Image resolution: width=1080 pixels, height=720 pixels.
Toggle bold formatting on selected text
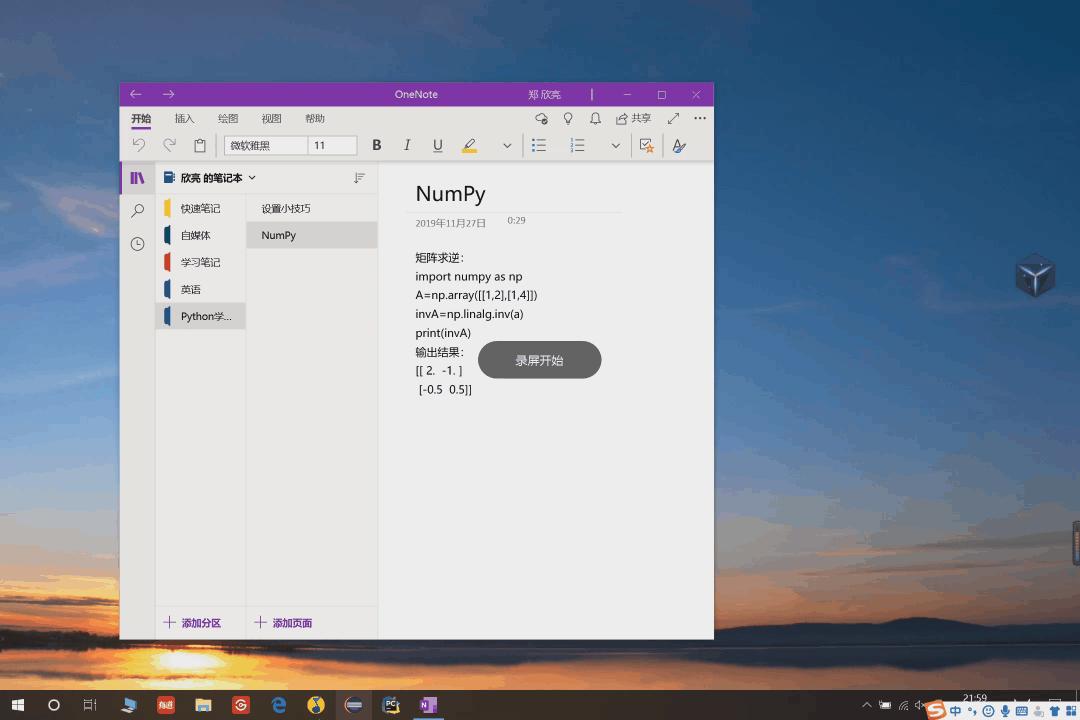click(376, 145)
